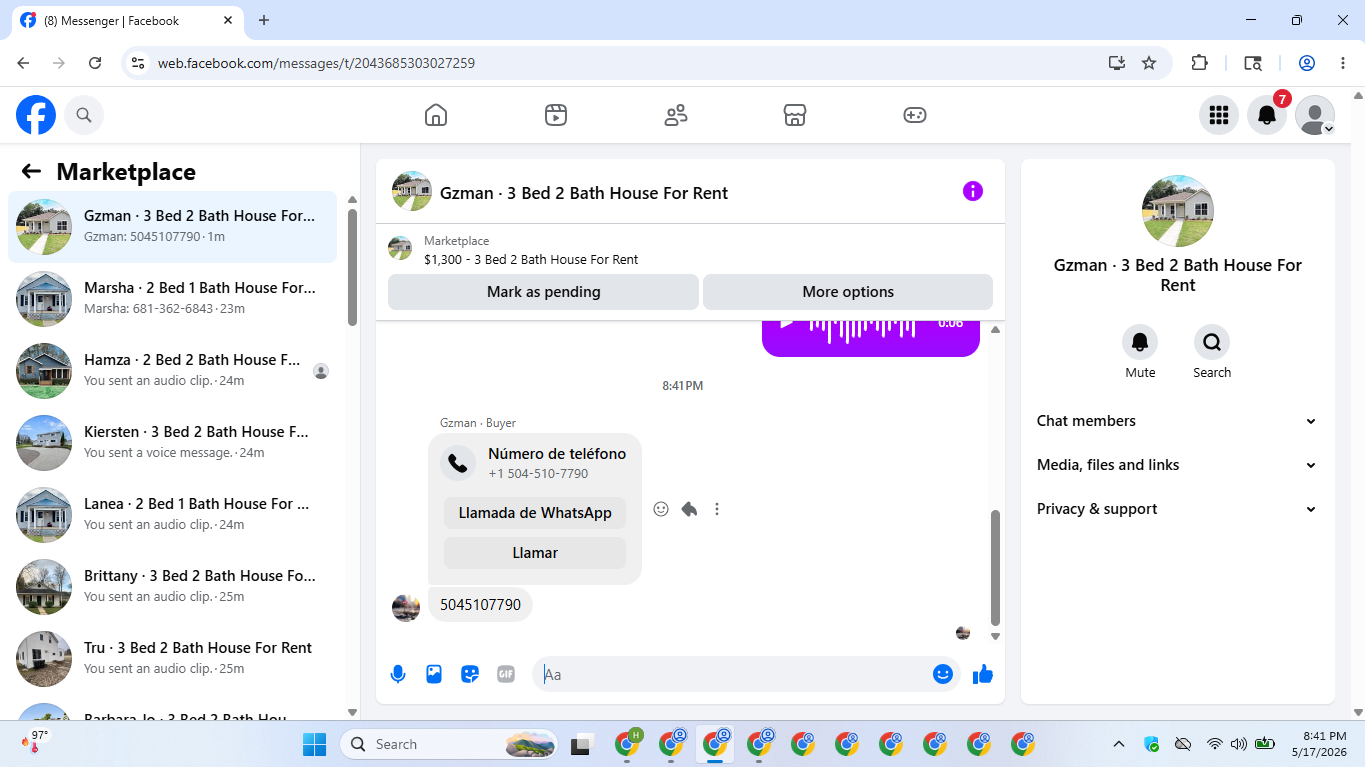Open conversation information purple icon

click(x=973, y=191)
